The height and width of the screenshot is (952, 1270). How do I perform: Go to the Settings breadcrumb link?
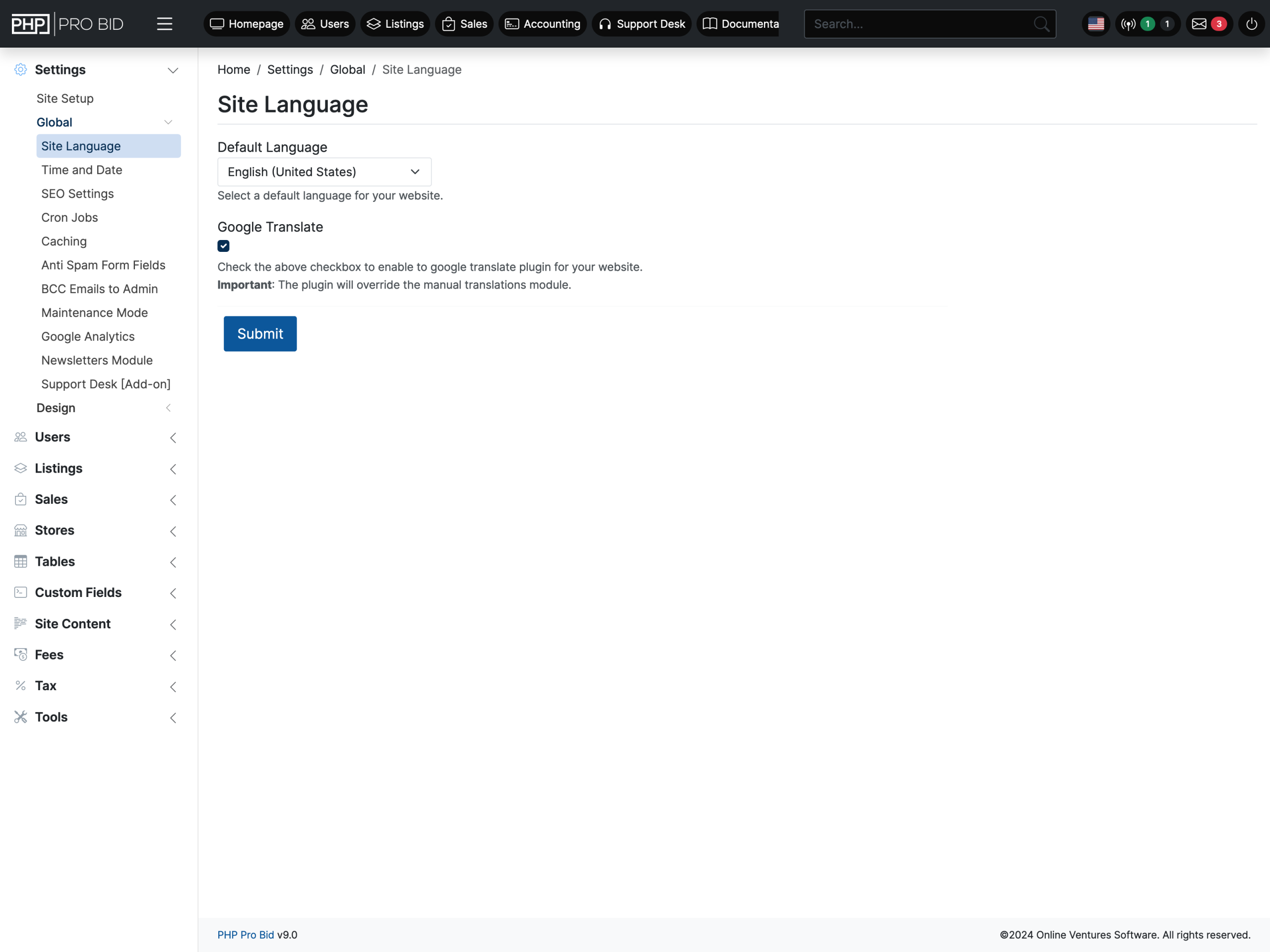click(290, 69)
